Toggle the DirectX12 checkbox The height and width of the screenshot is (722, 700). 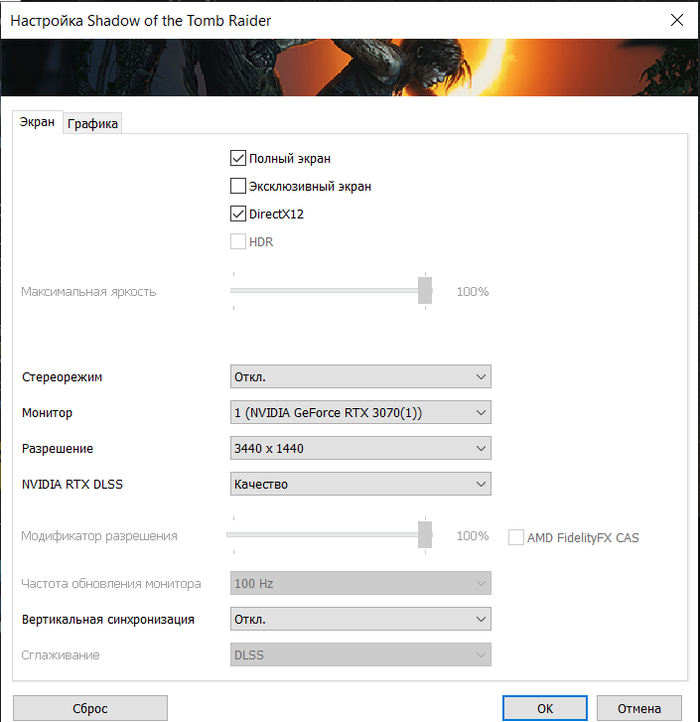point(238,214)
